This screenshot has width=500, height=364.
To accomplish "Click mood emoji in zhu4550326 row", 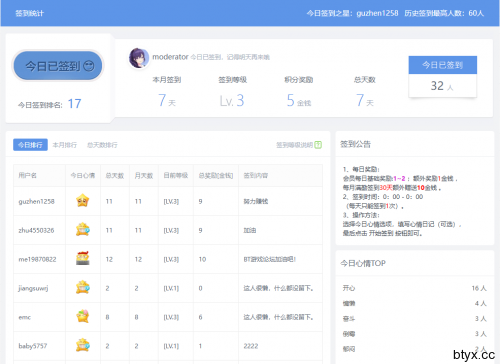I will [82, 230].
